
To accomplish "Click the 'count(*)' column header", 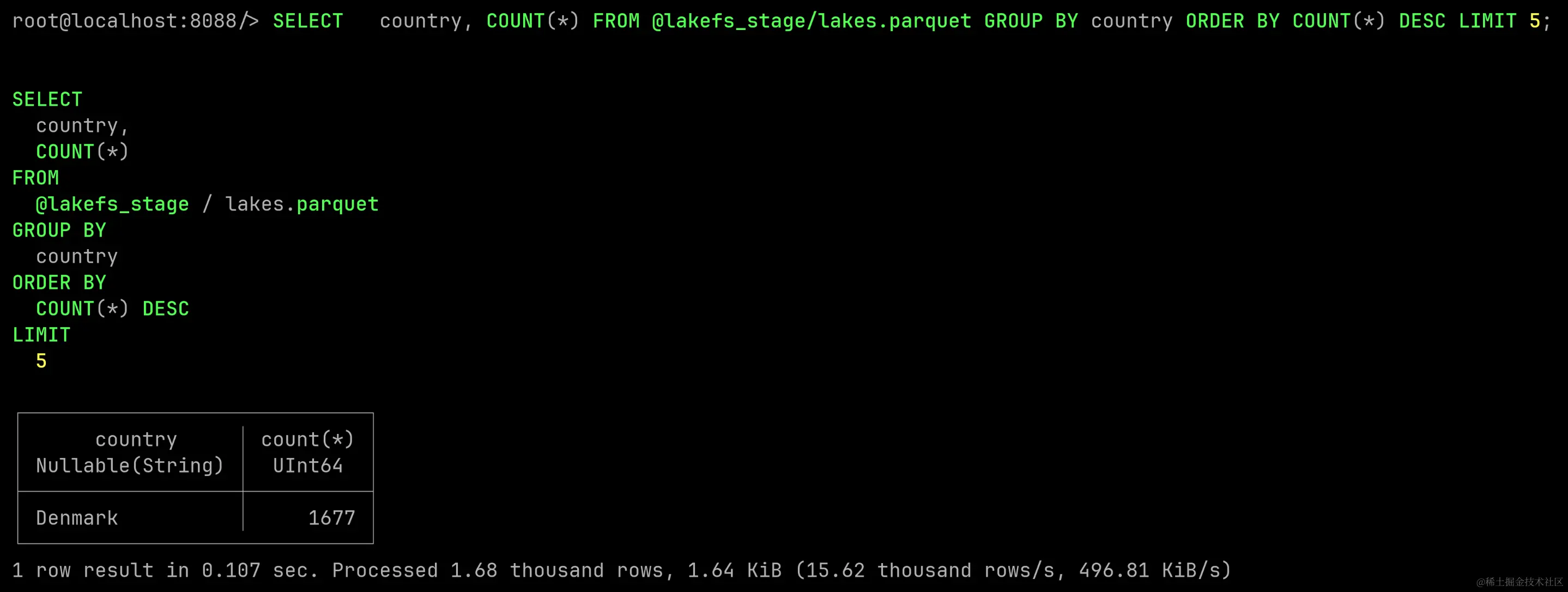I will point(307,440).
